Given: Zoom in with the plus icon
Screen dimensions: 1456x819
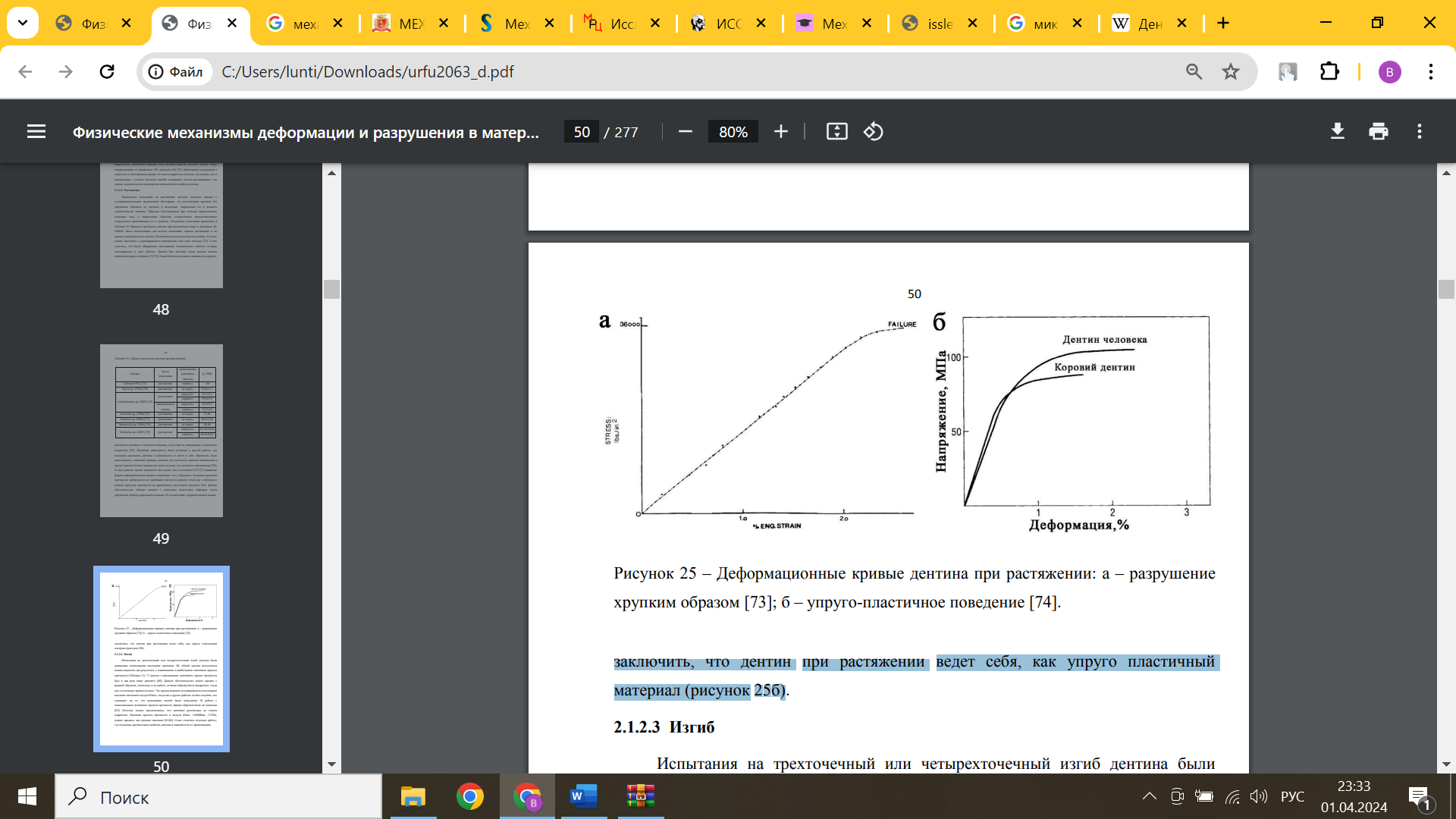Looking at the screenshot, I should click(781, 132).
